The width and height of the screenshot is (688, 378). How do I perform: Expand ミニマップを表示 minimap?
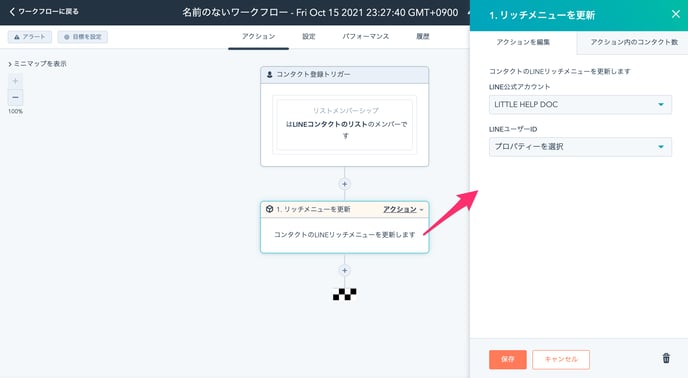point(37,64)
